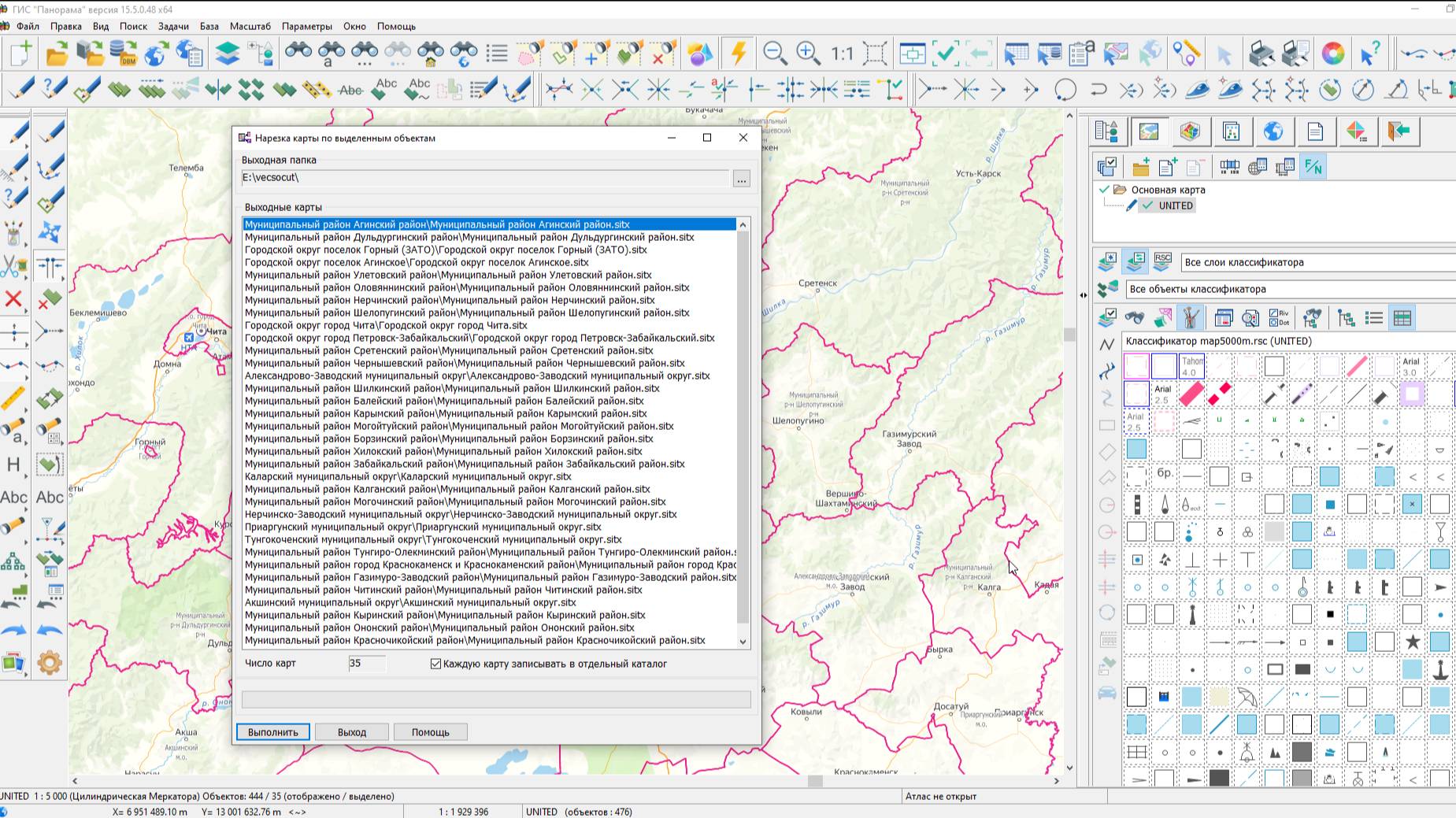Click the color wheel palette icon
The image size is (1456, 818).
(x=1332, y=54)
